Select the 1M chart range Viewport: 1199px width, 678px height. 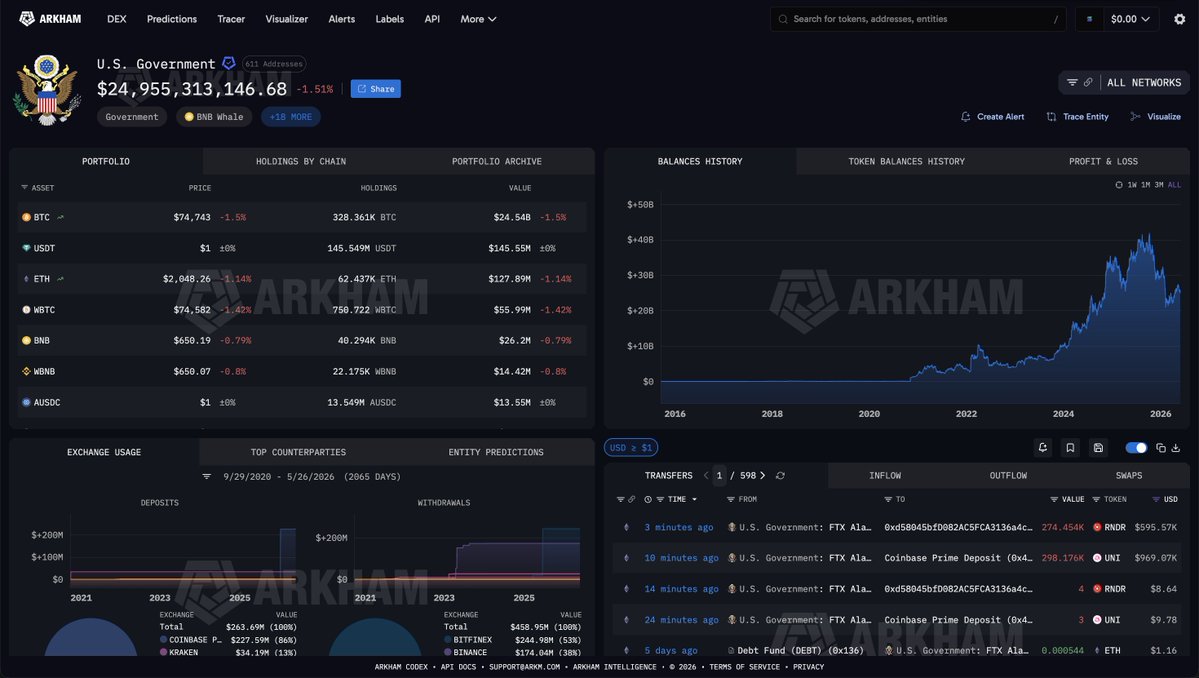(x=1145, y=185)
